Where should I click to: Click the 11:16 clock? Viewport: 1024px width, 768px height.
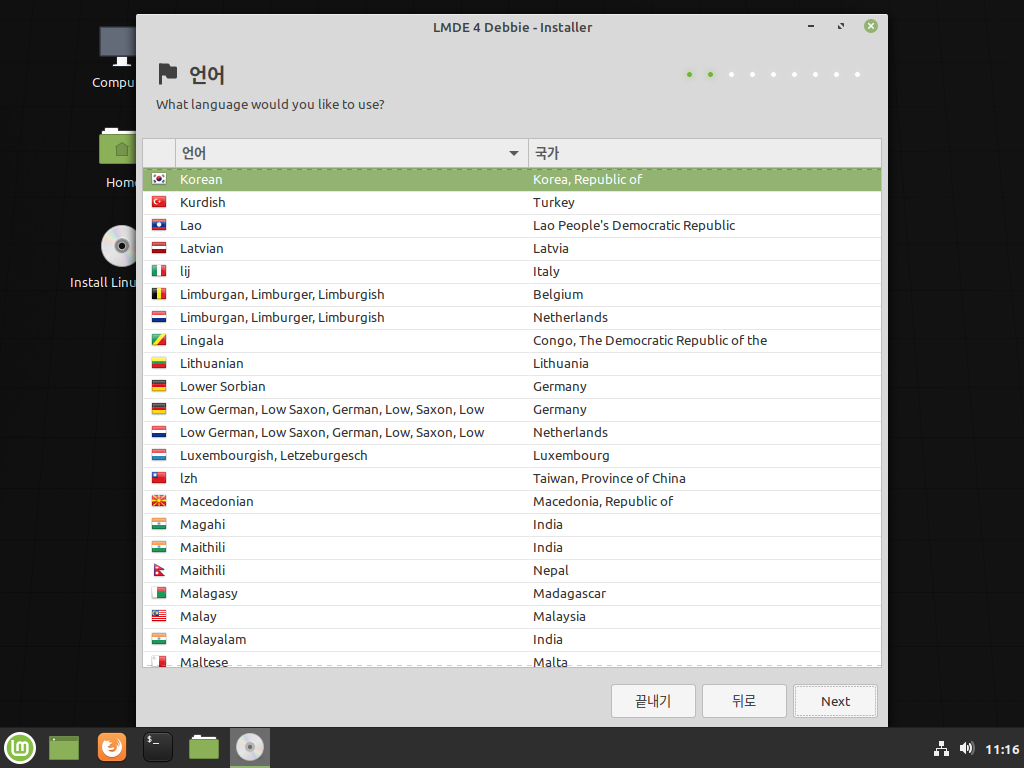pos(1002,749)
